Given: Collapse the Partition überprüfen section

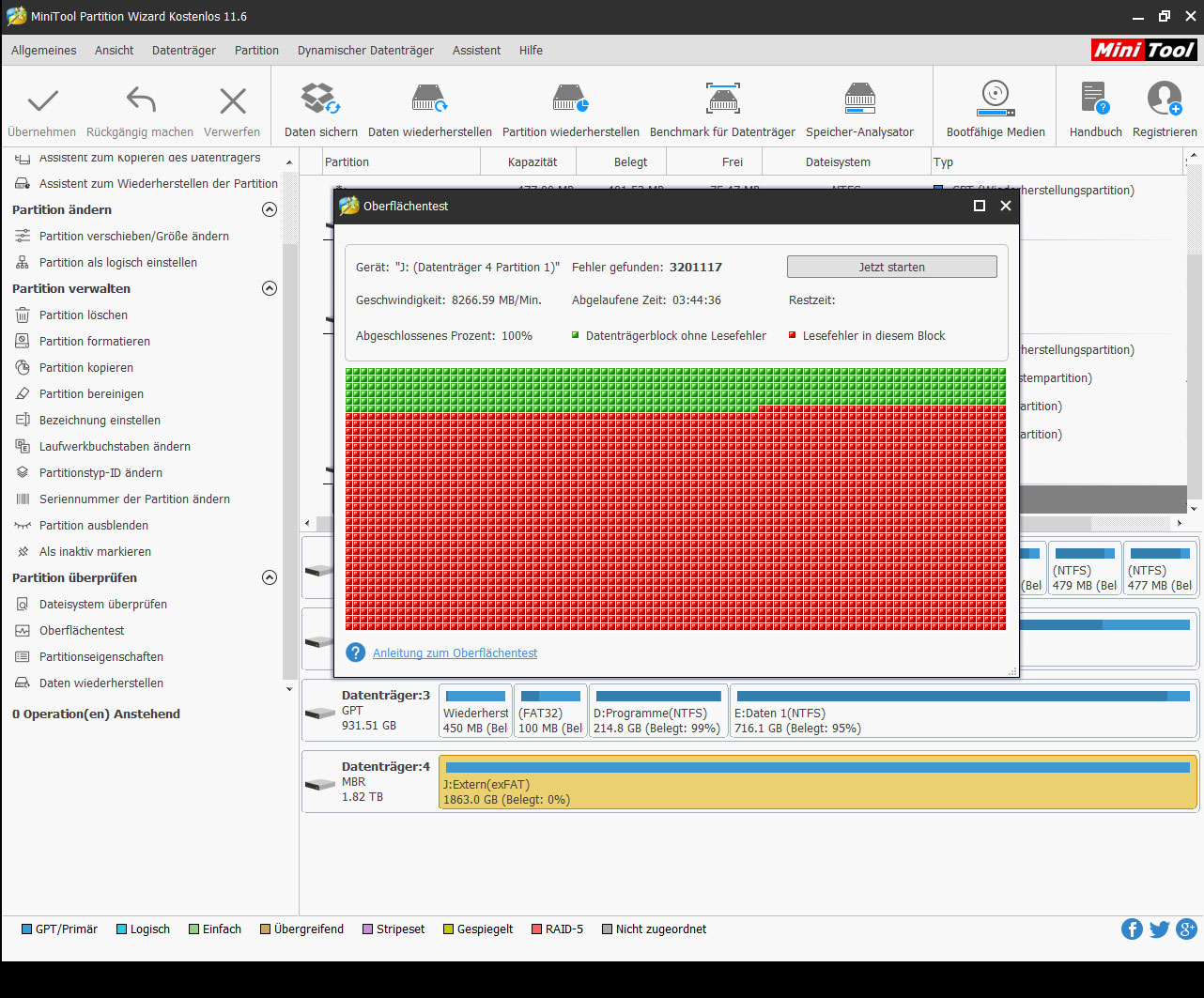Looking at the screenshot, I should point(270,577).
